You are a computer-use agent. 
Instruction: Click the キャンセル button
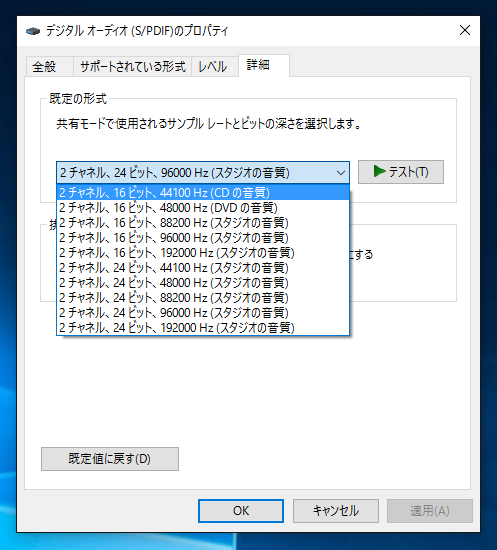click(336, 511)
